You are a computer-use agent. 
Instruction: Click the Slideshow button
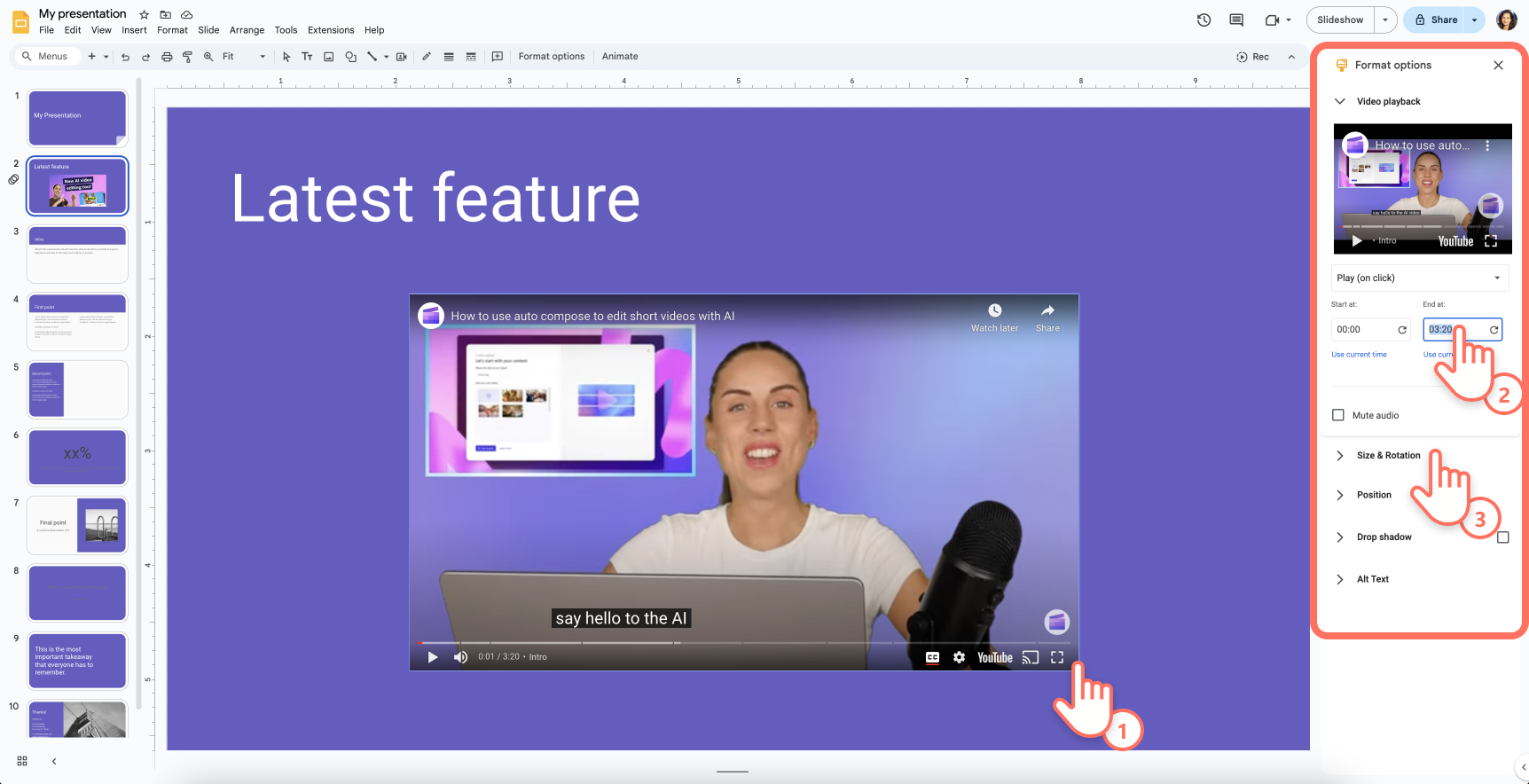[x=1340, y=20]
